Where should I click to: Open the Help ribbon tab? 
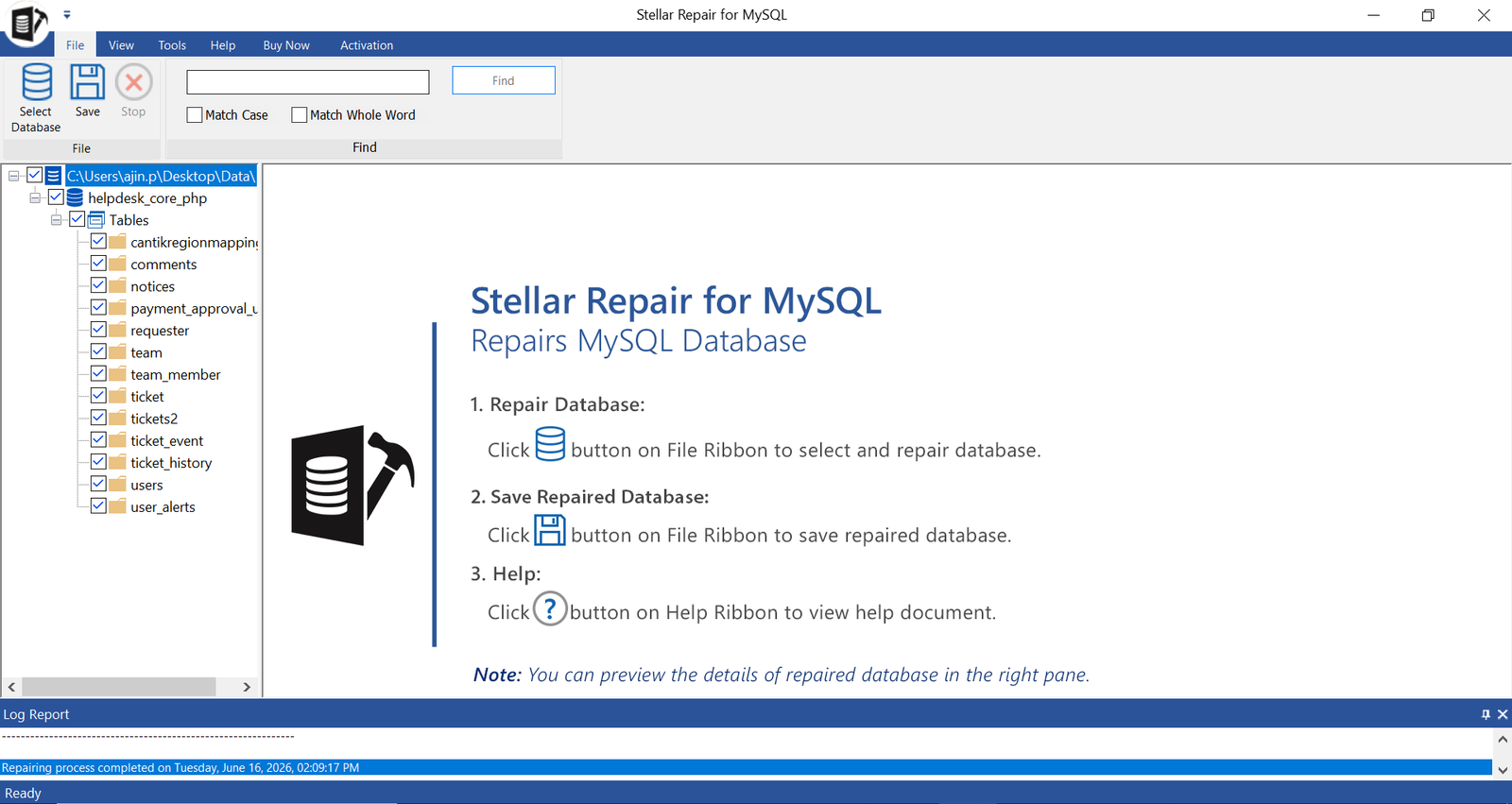coord(223,45)
